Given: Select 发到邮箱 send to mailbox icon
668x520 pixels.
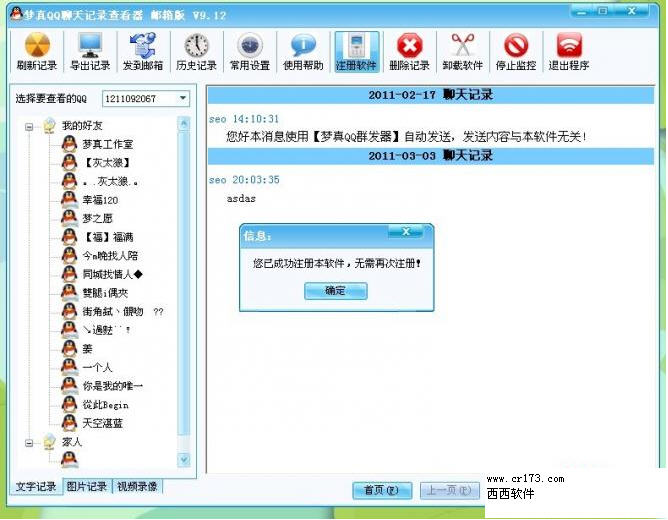Looking at the screenshot, I should click(143, 52).
